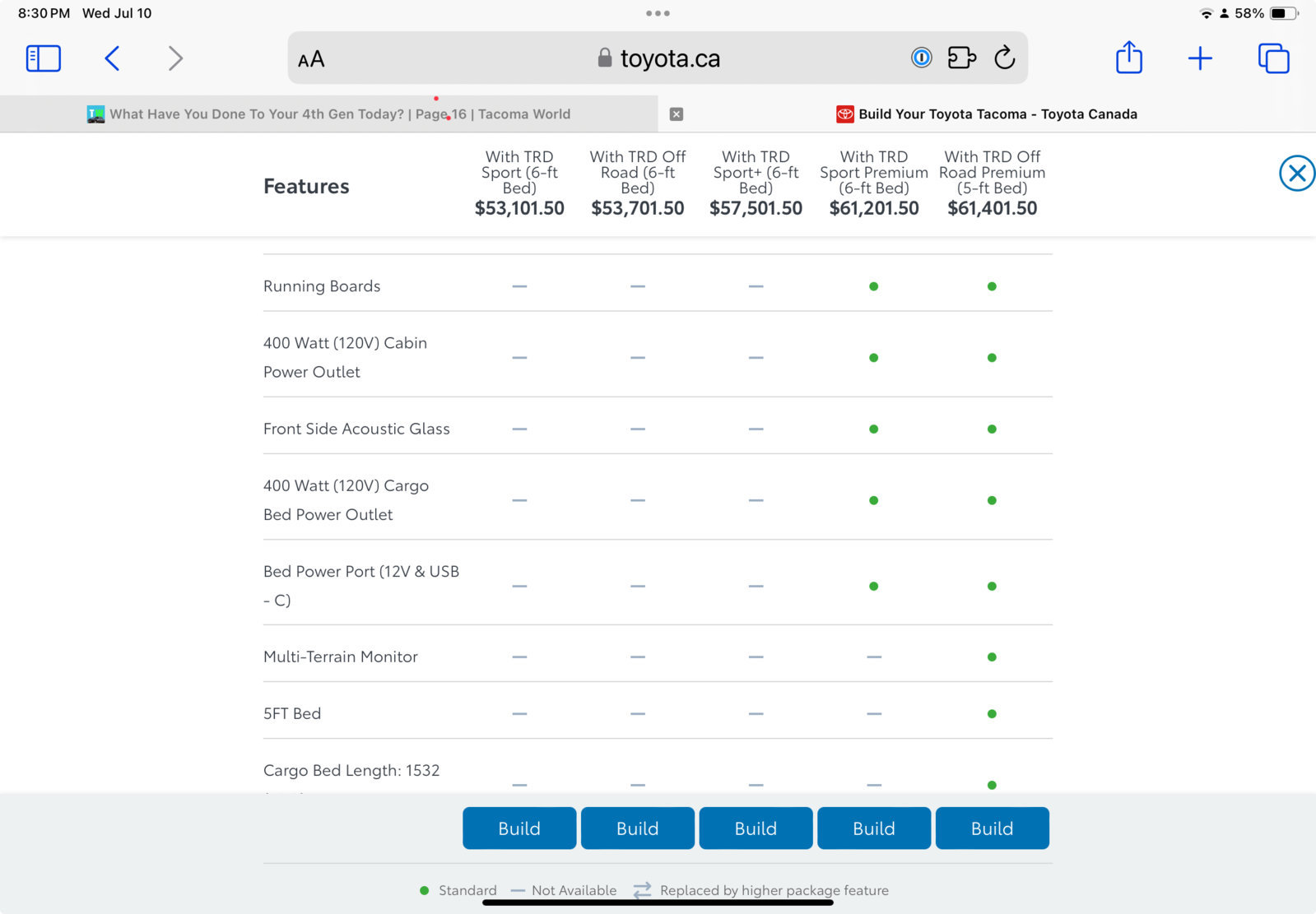The height and width of the screenshot is (914, 1316).
Task: Close the features comparison overlay
Action: (x=1297, y=174)
